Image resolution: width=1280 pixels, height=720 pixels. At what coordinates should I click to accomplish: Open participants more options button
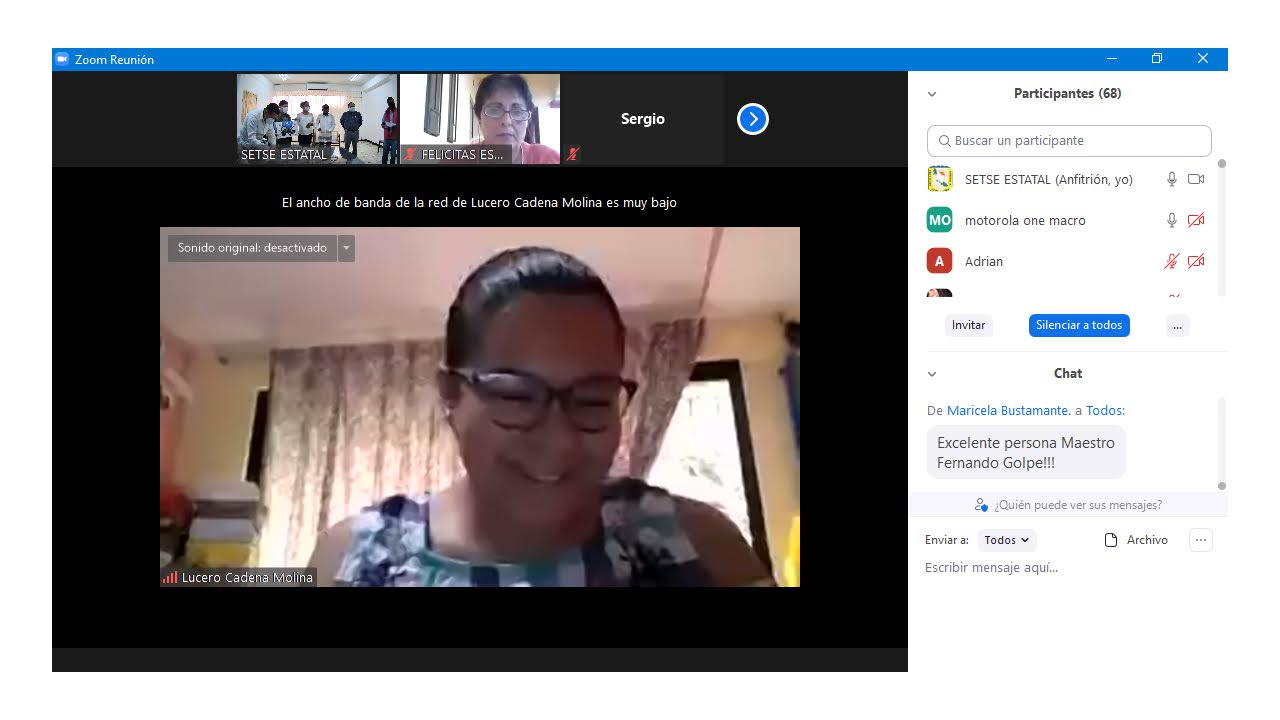[1177, 325]
